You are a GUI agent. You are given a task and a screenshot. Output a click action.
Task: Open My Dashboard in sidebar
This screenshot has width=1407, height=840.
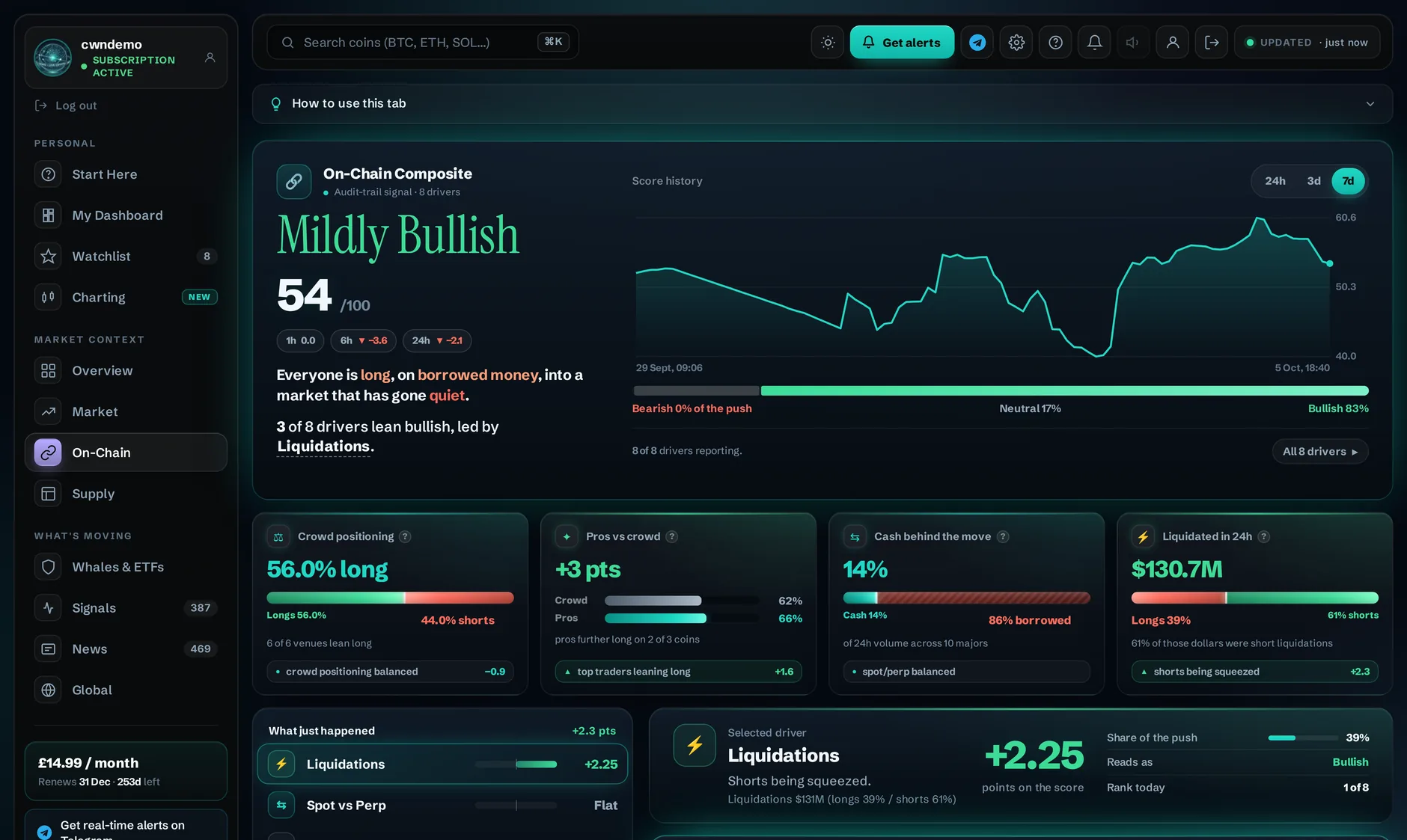click(126, 215)
